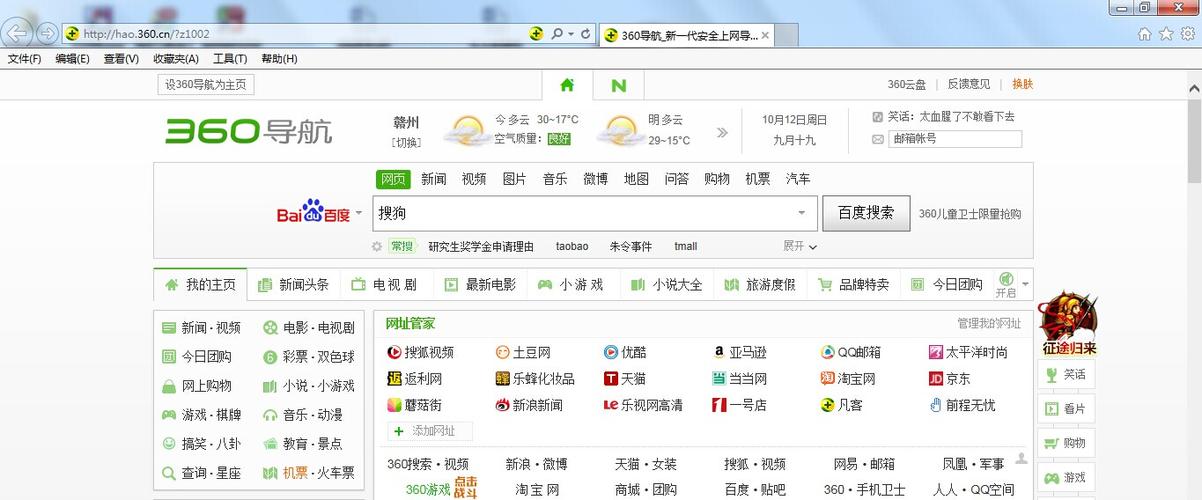Image resolution: width=1202 pixels, height=500 pixels.
Task: Click 管理我的网址 link
Action: 989,323
